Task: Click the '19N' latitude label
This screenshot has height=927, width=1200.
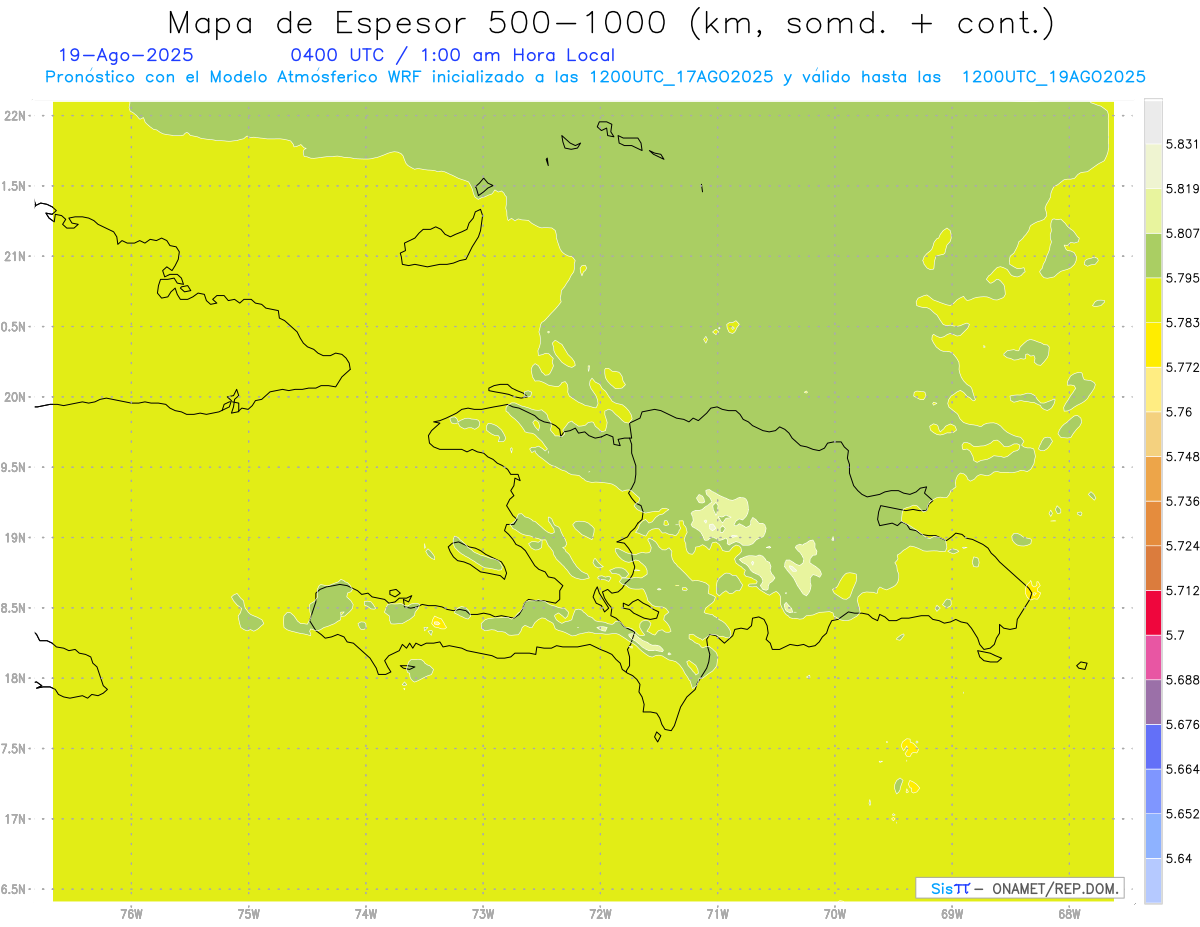Action: coord(16,538)
